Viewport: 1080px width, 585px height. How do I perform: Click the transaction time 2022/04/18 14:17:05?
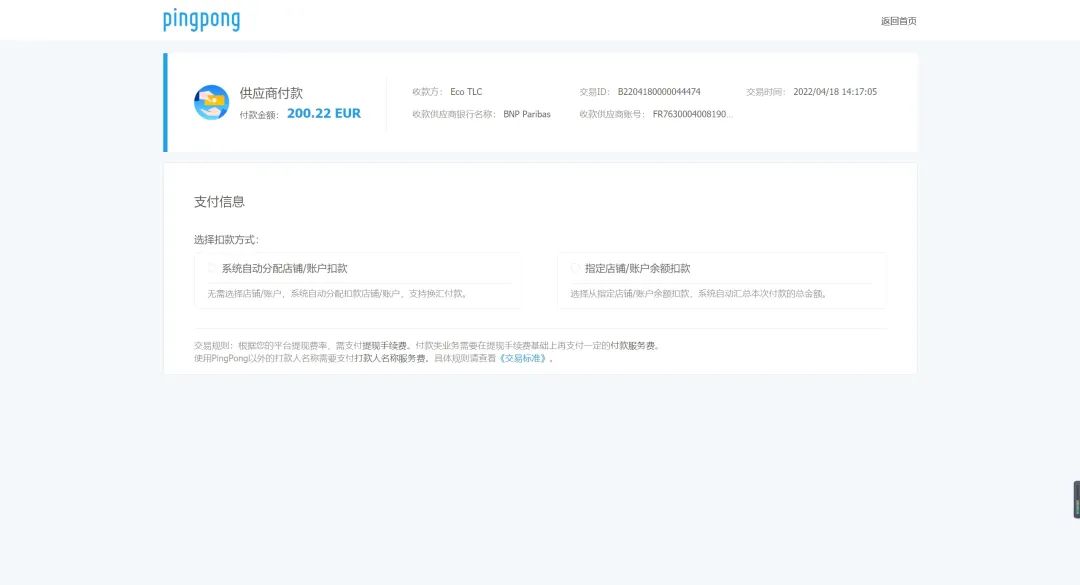tap(837, 91)
